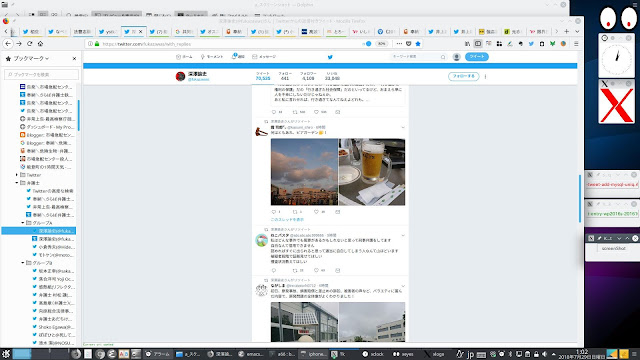Open the Library icon in Firefox toolbar
This screenshot has width=640, height=360.
pos(467,44)
